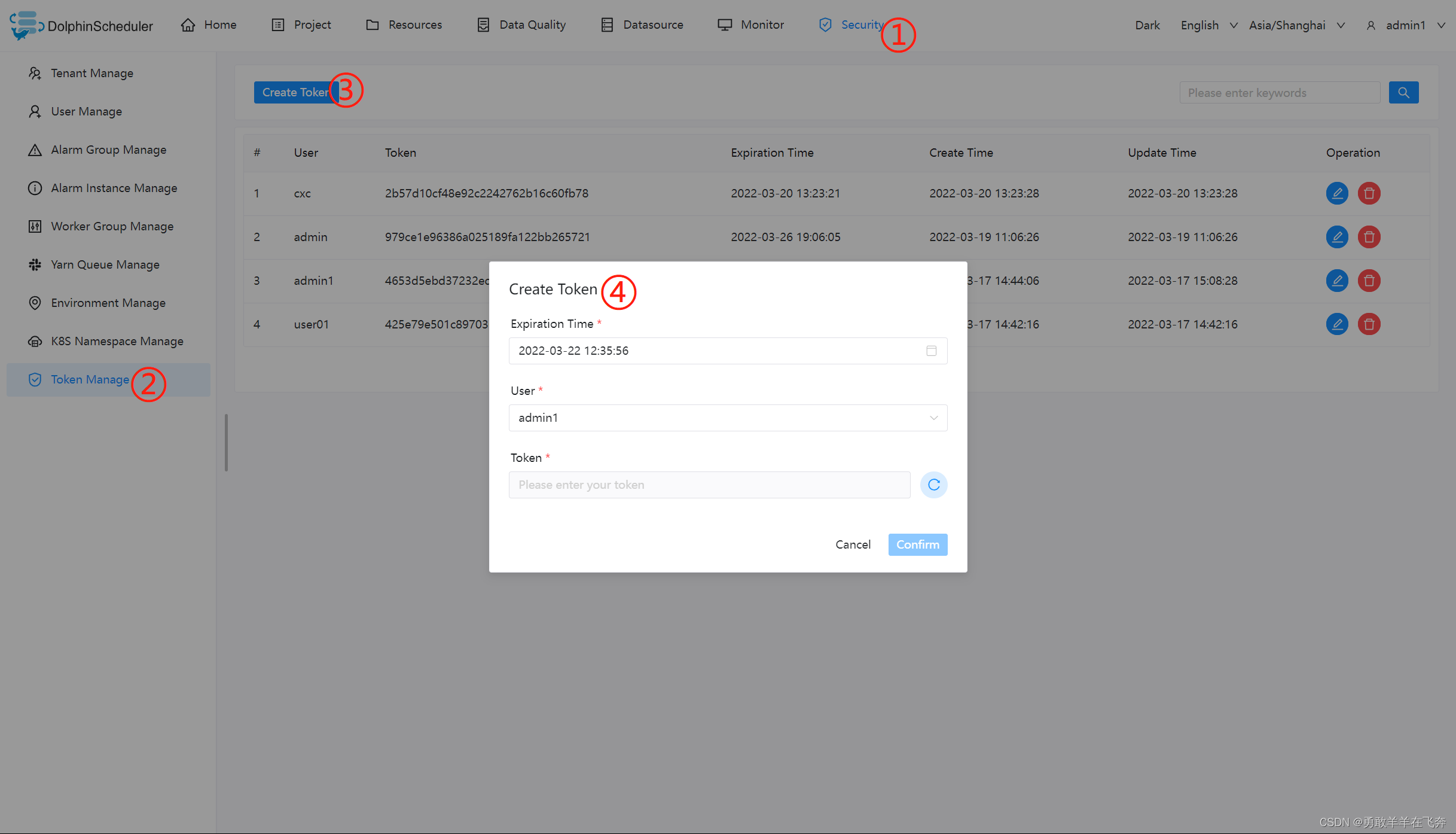The image size is (1456, 834).
Task: Click the Tenant Manage icon
Action: [34, 72]
